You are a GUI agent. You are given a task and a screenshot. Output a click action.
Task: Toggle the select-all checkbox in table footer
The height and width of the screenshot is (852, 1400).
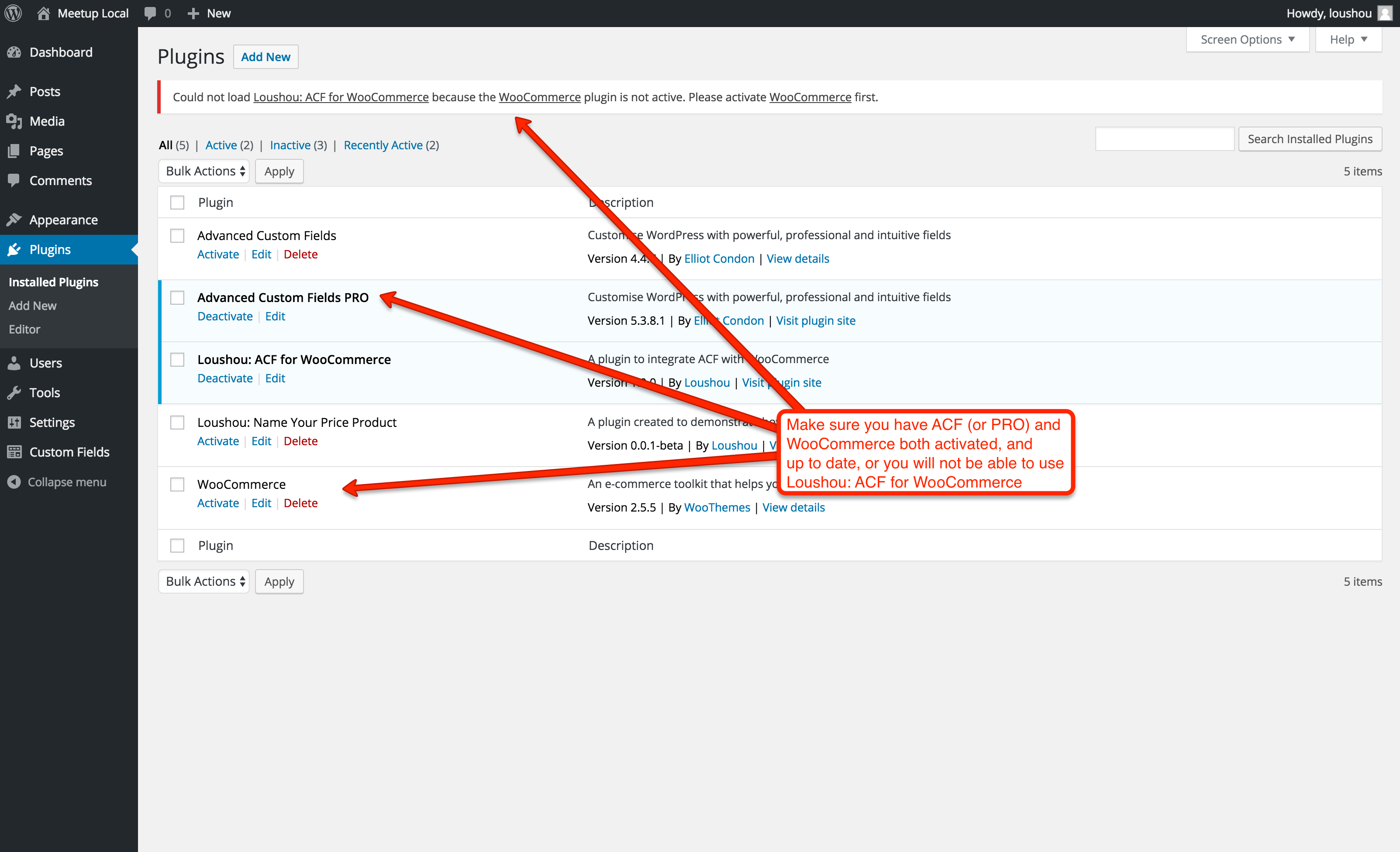pos(177,545)
